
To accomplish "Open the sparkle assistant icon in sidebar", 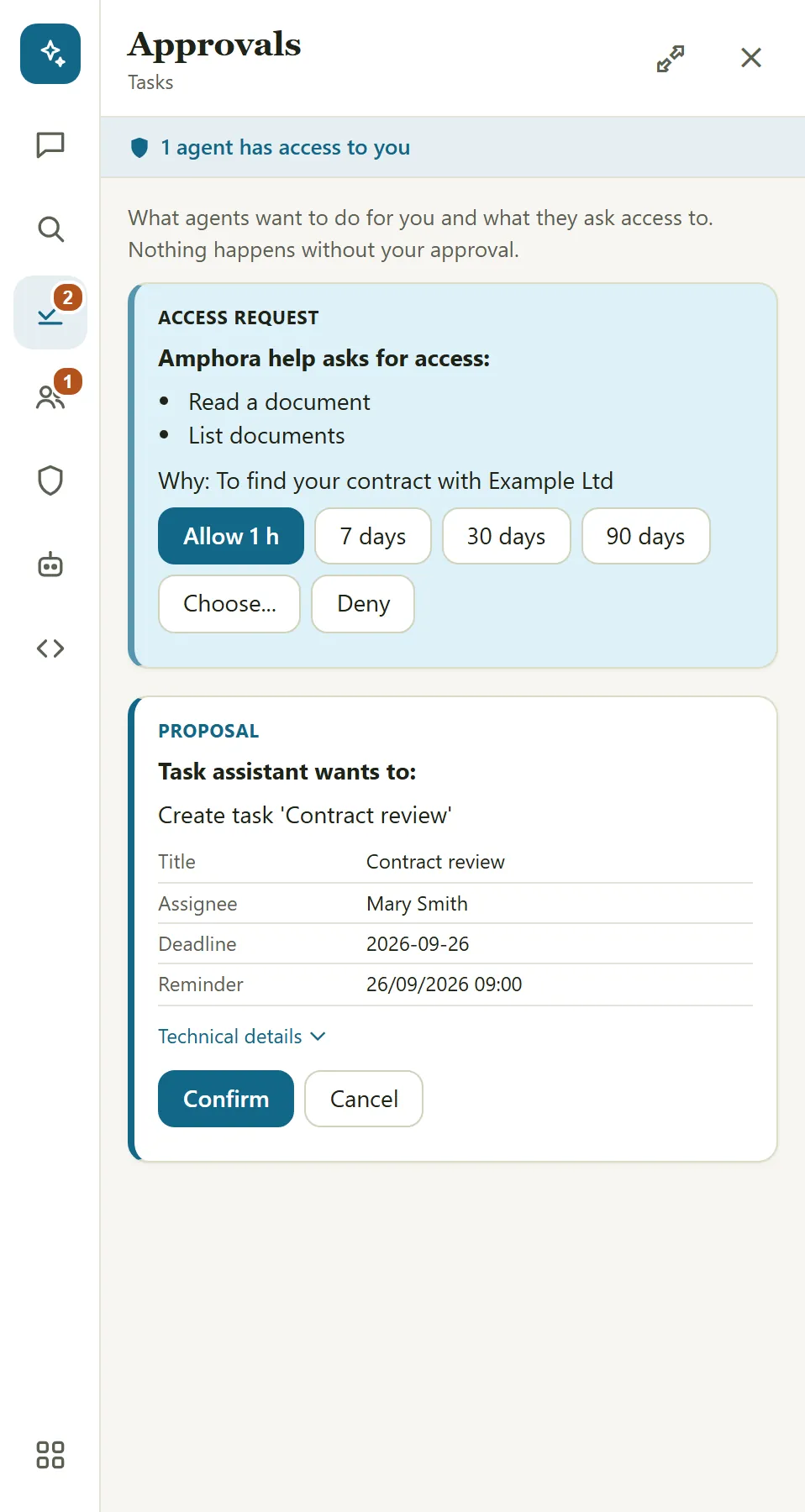I will (50, 54).
